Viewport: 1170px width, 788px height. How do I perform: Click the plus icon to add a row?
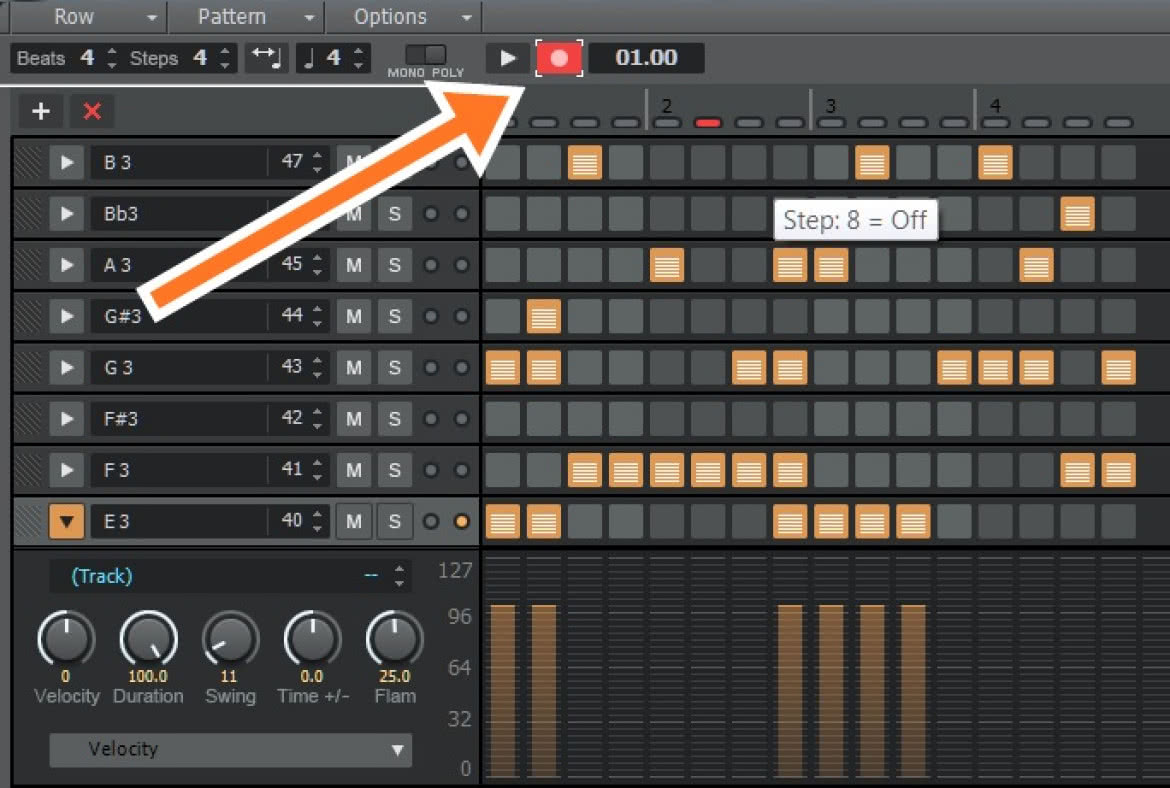pyautogui.click(x=40, y=111)
